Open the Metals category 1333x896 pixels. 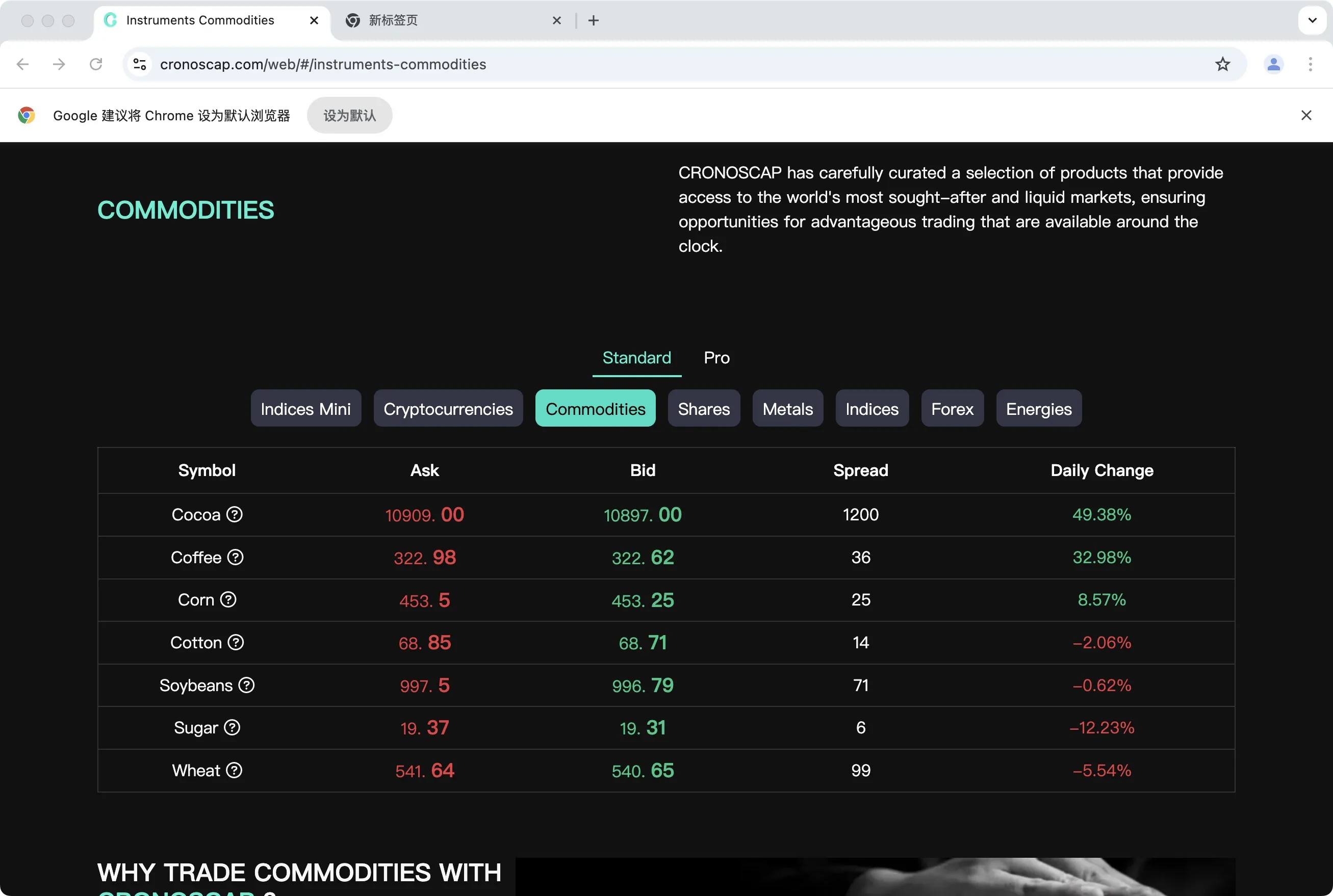(788, 408)
